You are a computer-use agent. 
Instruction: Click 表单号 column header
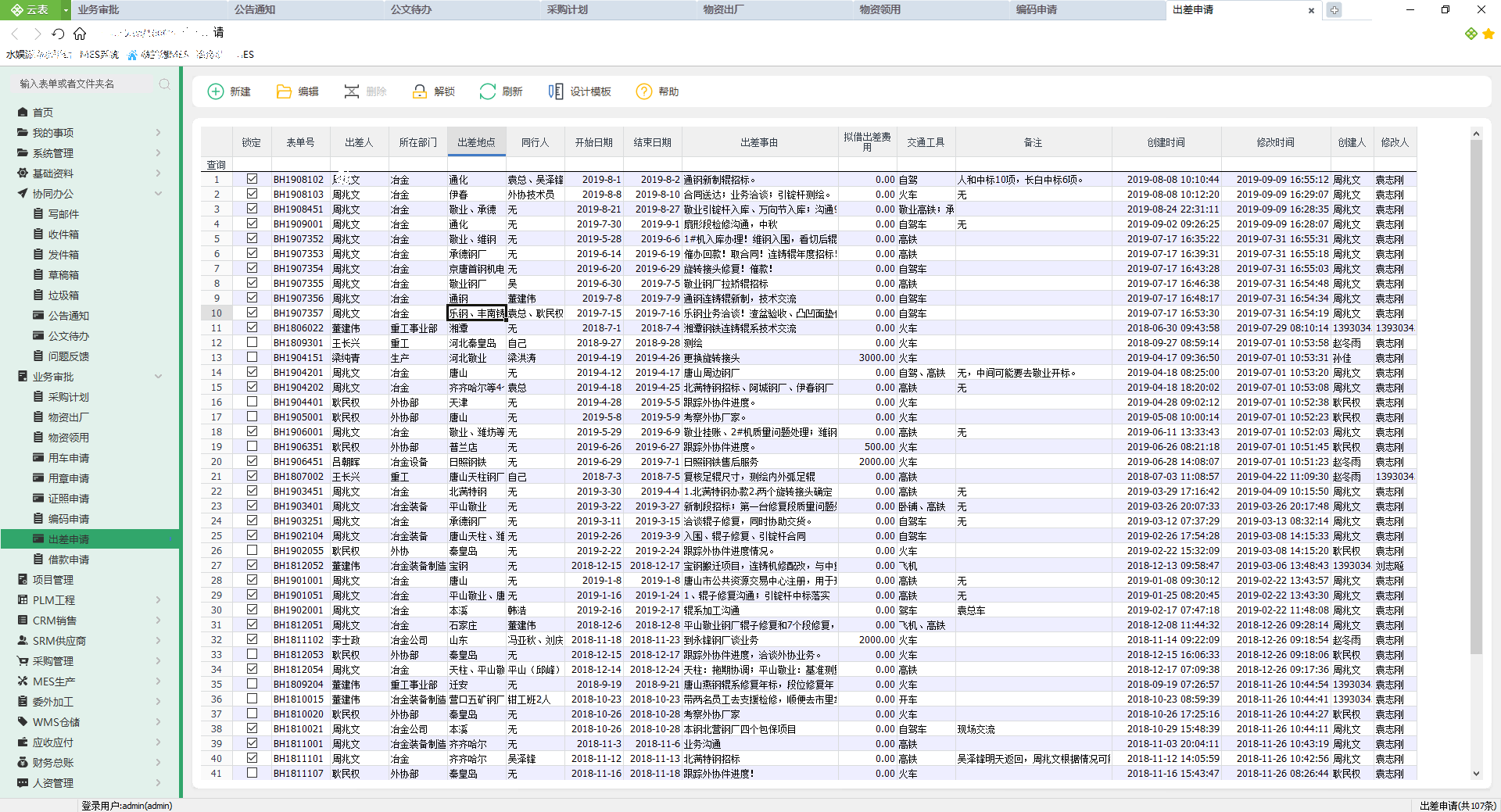tap(300, 142)
